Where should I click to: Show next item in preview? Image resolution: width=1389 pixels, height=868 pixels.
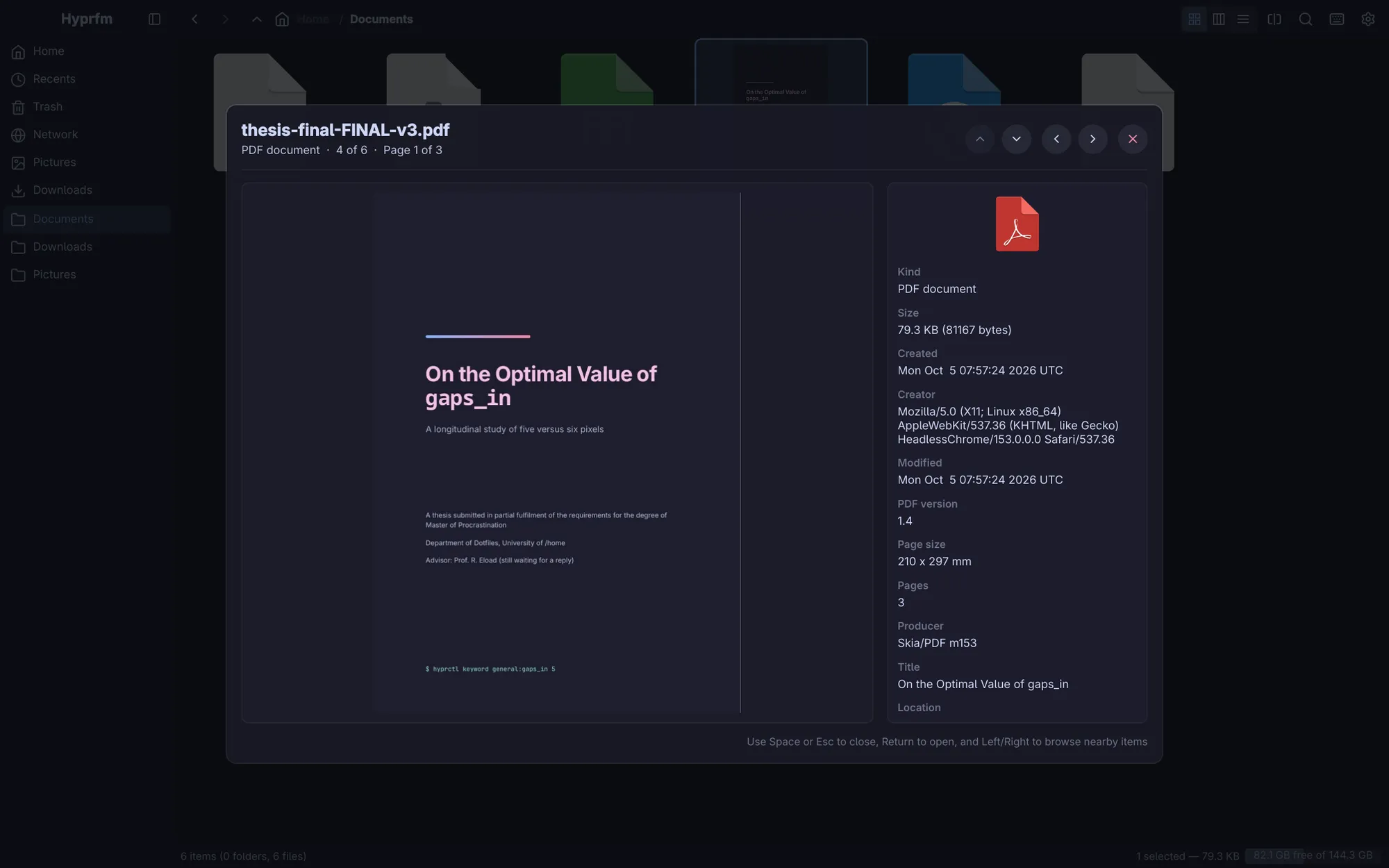click(x=1092, y=139)
